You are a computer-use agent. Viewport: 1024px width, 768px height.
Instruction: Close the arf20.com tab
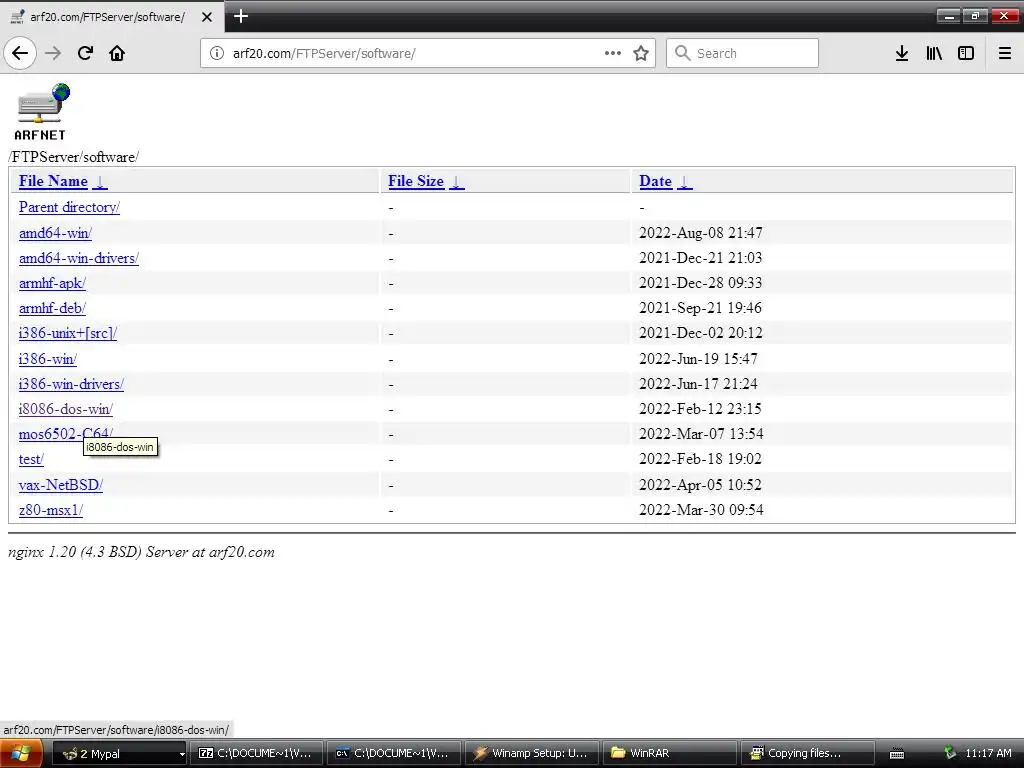pos(207,17)
